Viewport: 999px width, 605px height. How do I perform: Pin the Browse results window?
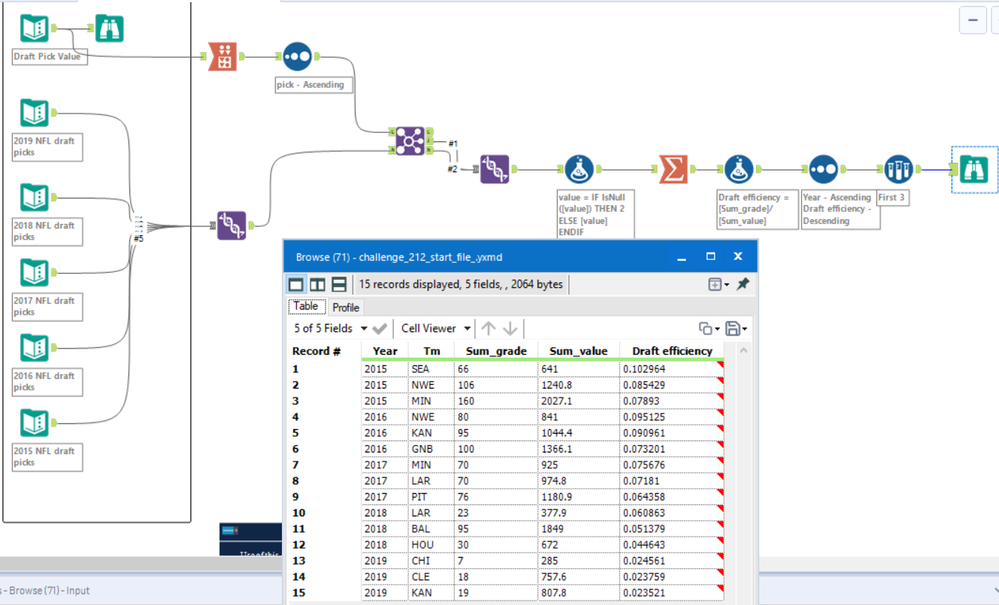tap(743, 284)
